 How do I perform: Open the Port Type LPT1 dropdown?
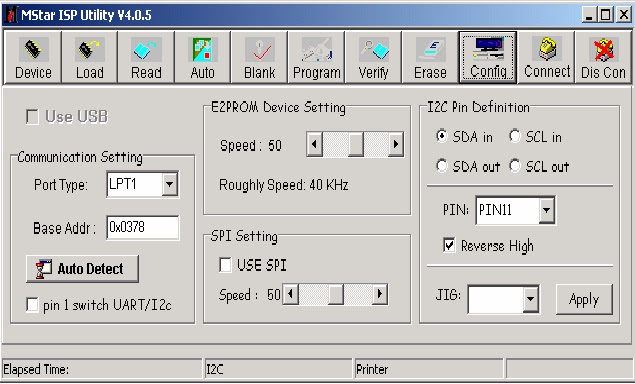click(x=170, y=184)
